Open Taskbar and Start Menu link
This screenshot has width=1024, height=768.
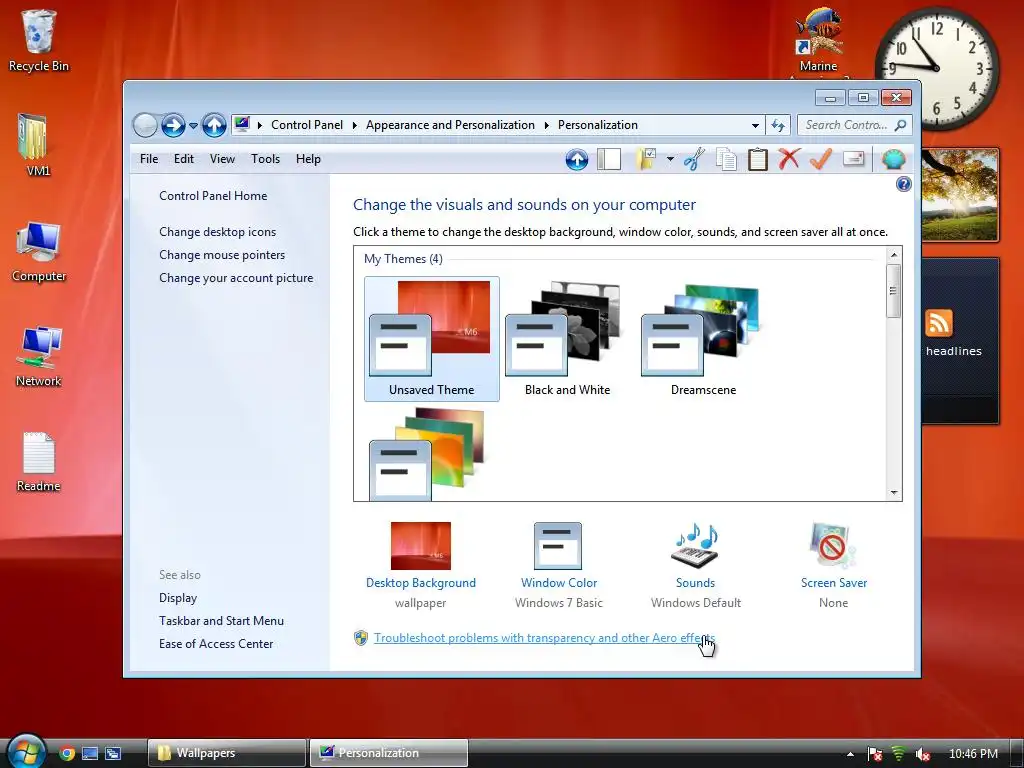point(221,620)
